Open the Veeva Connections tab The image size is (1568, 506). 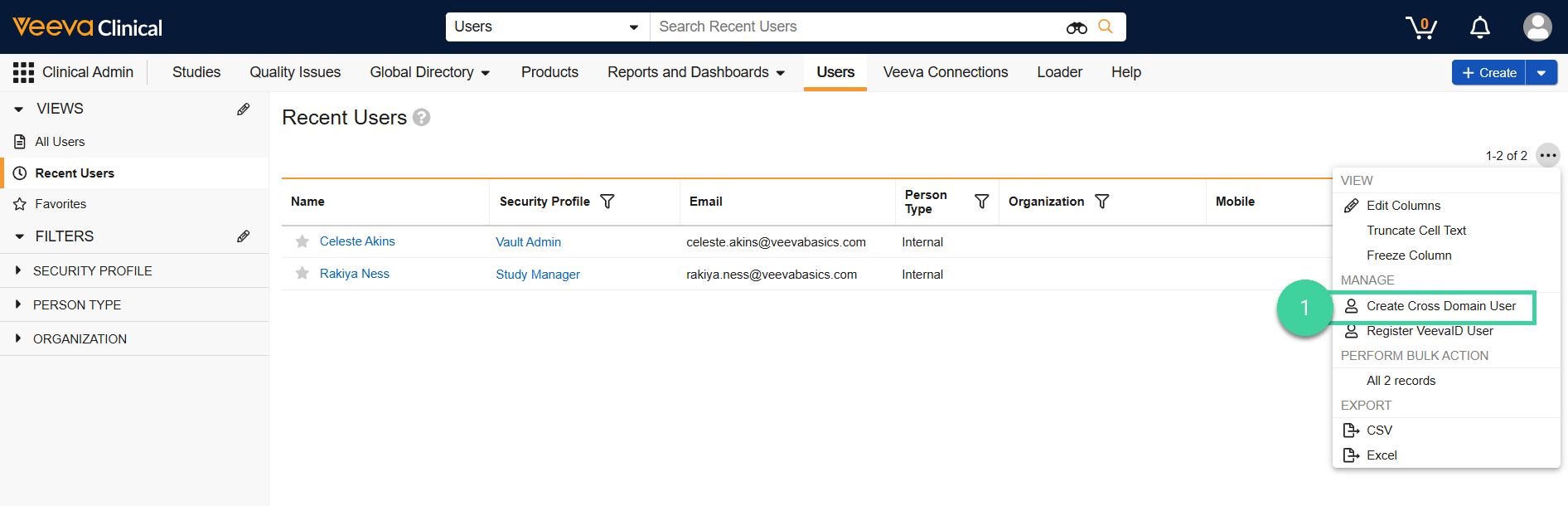(946, 72)
